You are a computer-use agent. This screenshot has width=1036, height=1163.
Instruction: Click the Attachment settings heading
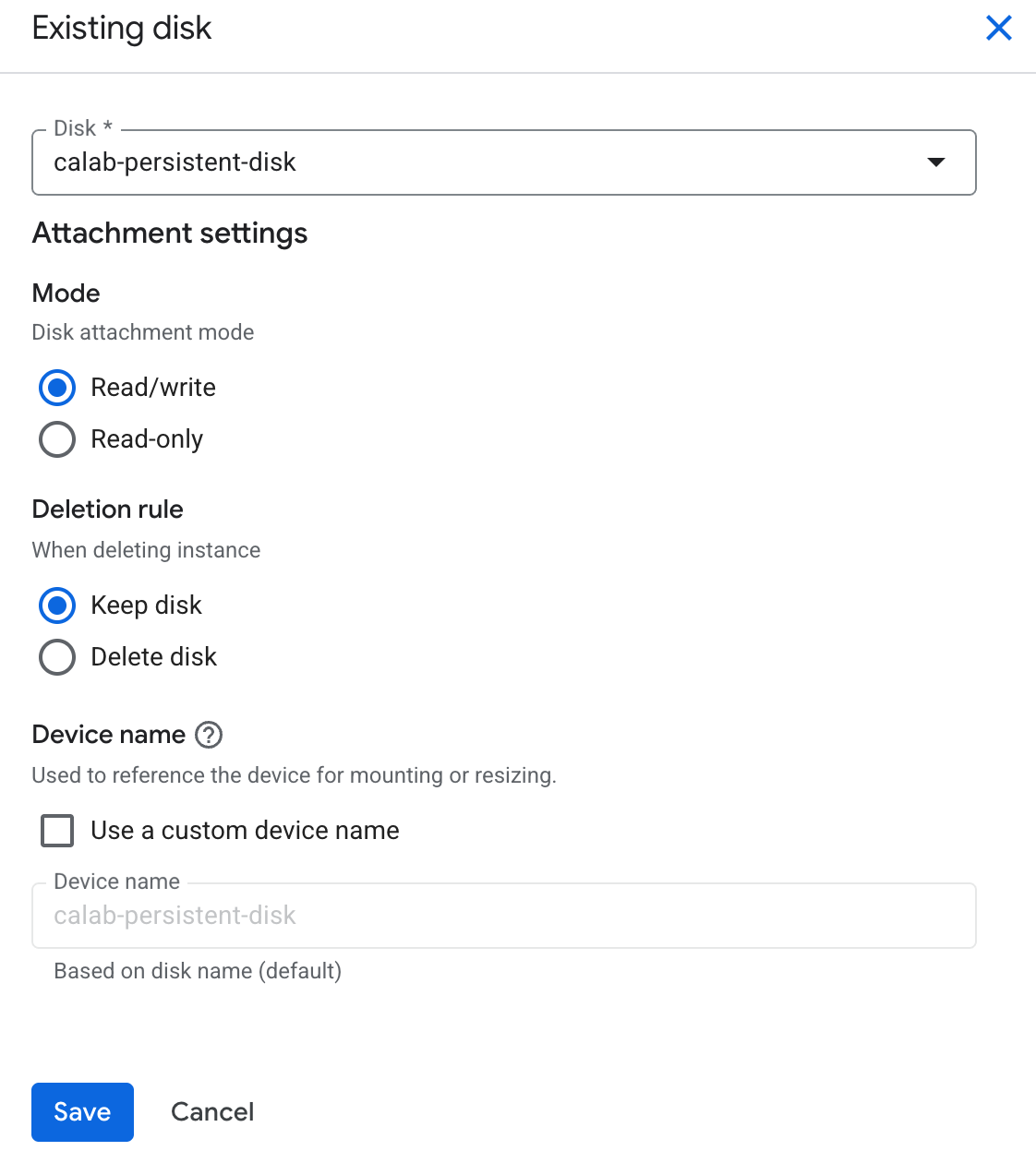(x=170, y=234)
